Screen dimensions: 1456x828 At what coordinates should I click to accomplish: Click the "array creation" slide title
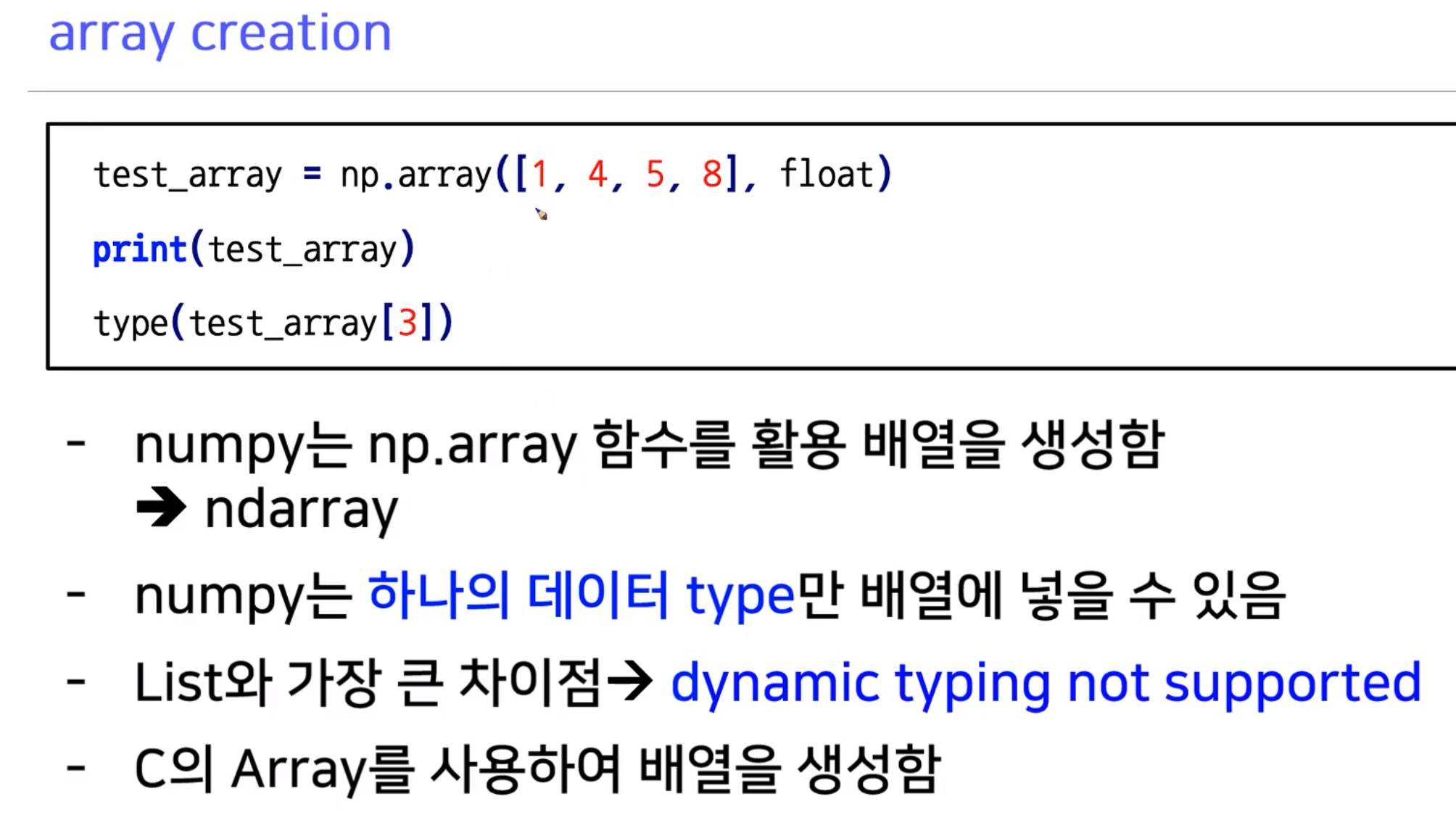pyautogui.click(x=220, y=33)
